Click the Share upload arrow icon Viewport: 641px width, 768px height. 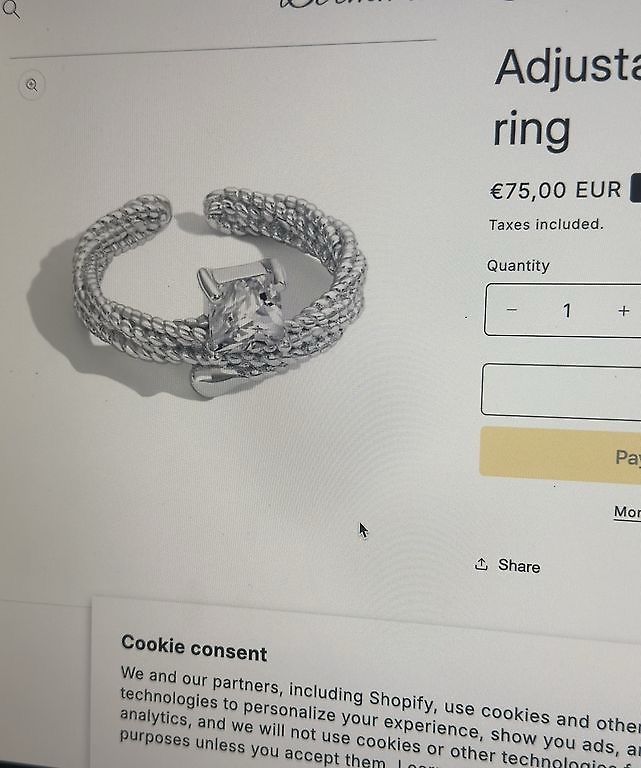(481, 564)
